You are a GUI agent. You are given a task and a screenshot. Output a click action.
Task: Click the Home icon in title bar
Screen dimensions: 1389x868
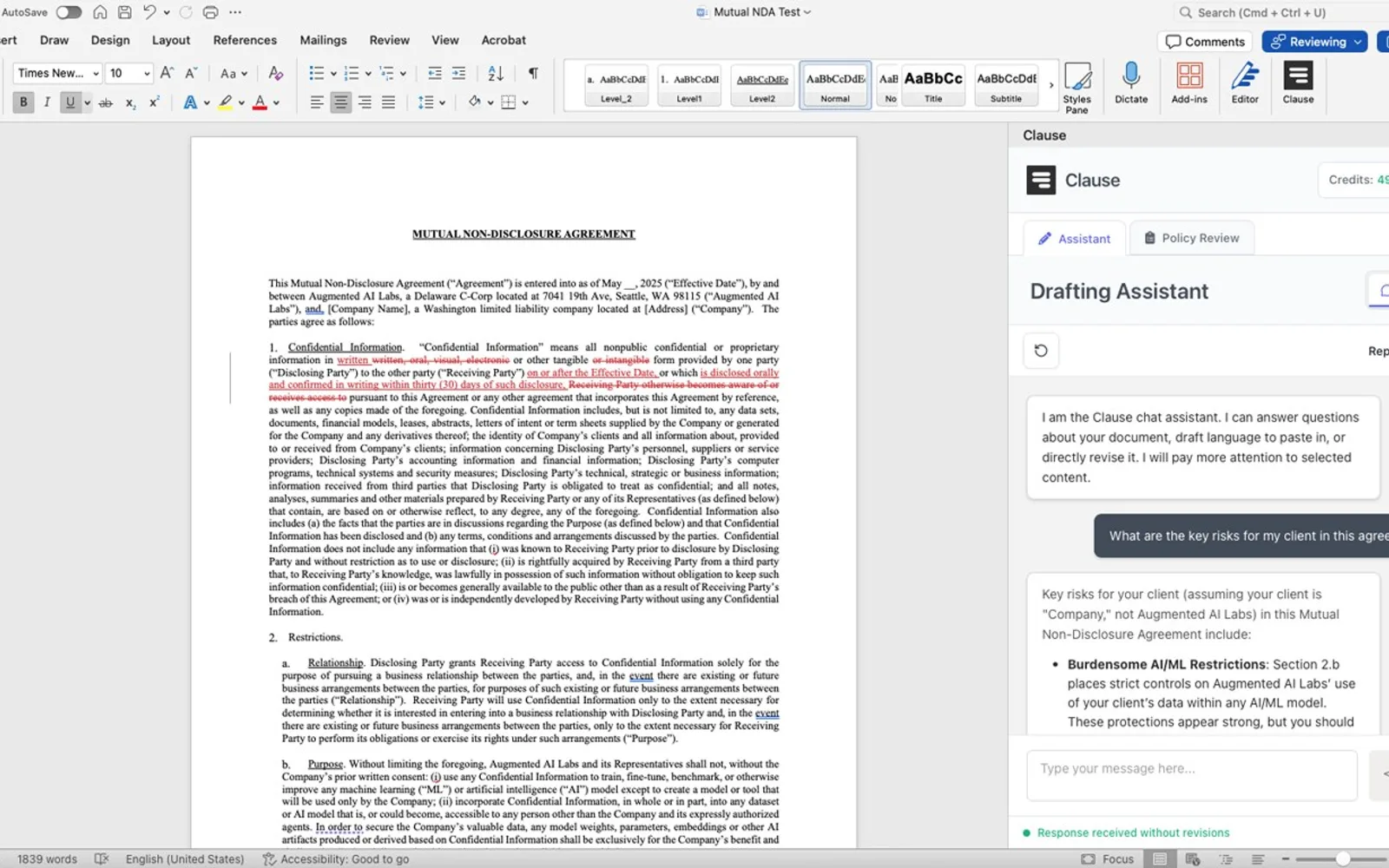click(100, 12)
